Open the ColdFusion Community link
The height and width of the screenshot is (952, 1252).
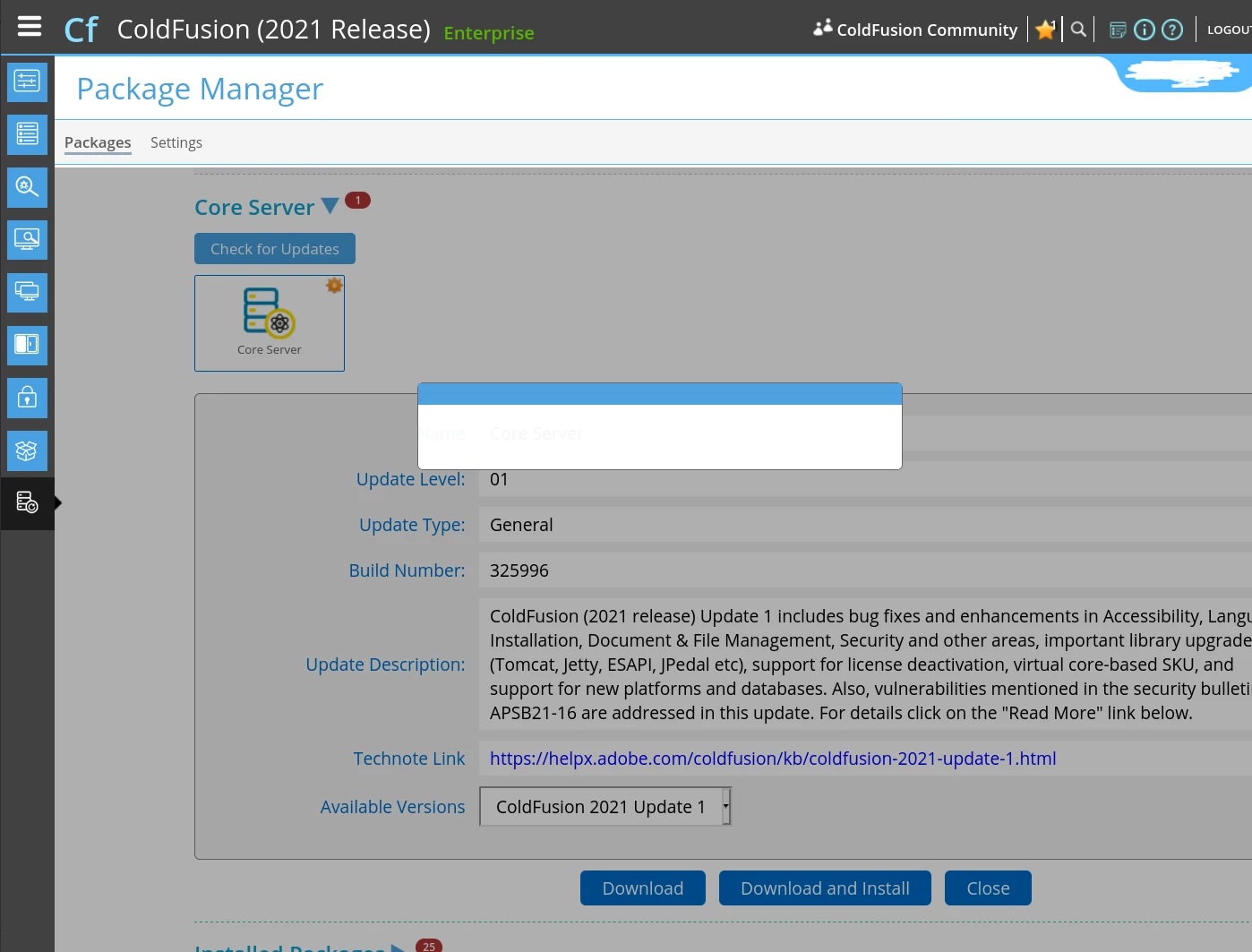[915, 30]
